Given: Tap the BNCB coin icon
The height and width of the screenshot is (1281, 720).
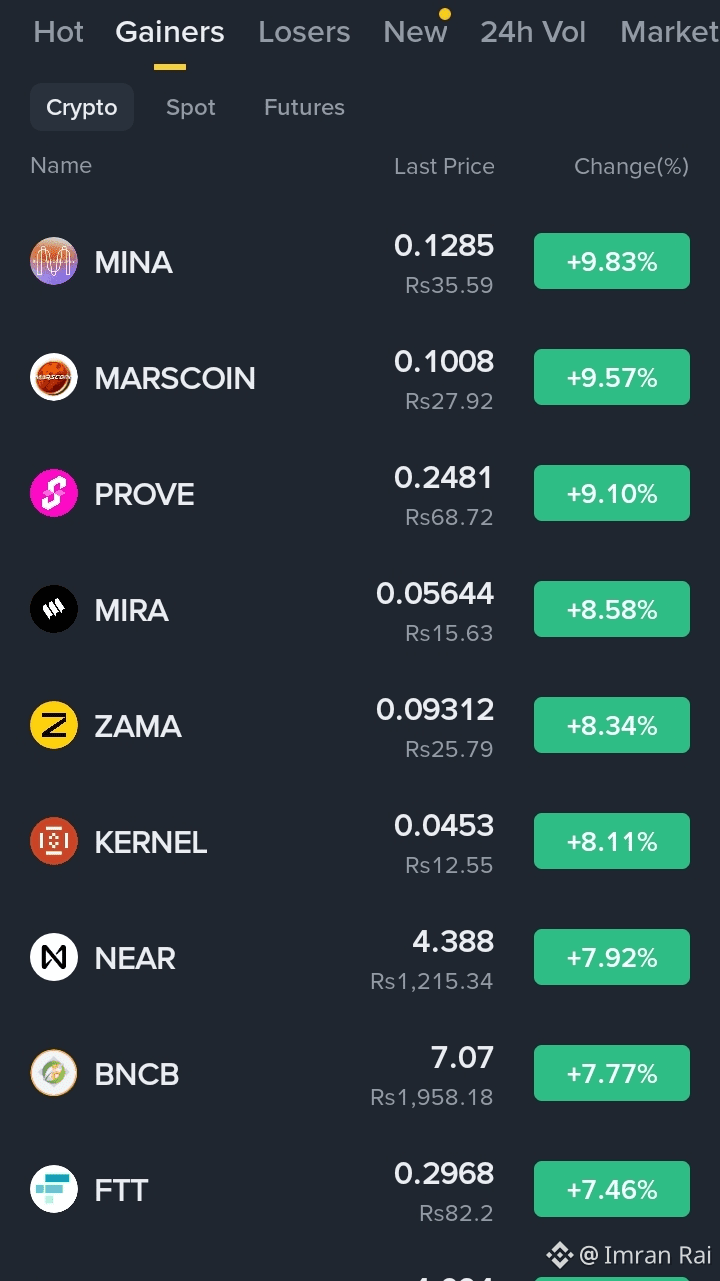Looking at the screenshot, I should [x=54, y=1073].
